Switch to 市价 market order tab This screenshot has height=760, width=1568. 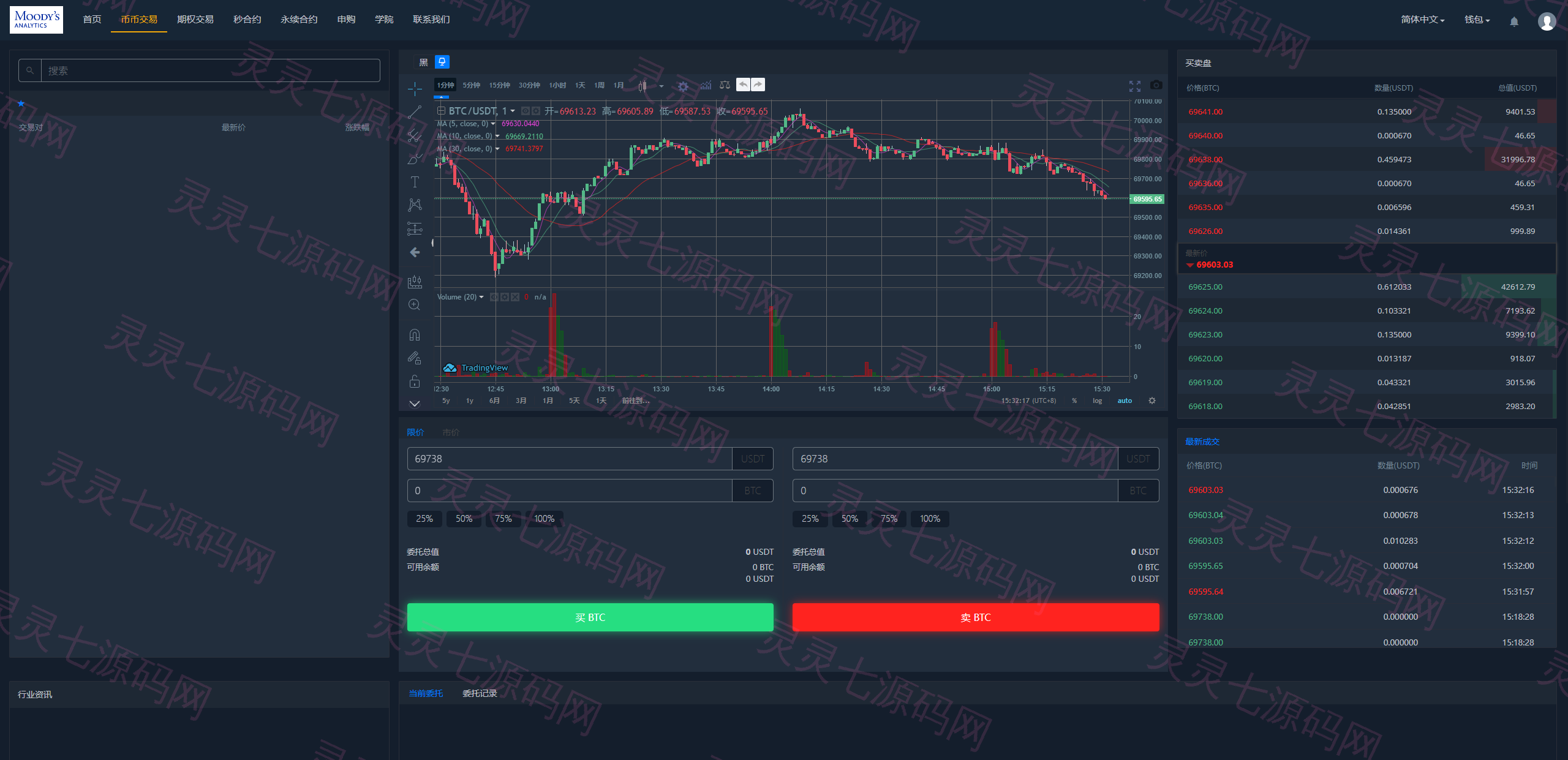[x=451, y=432]
